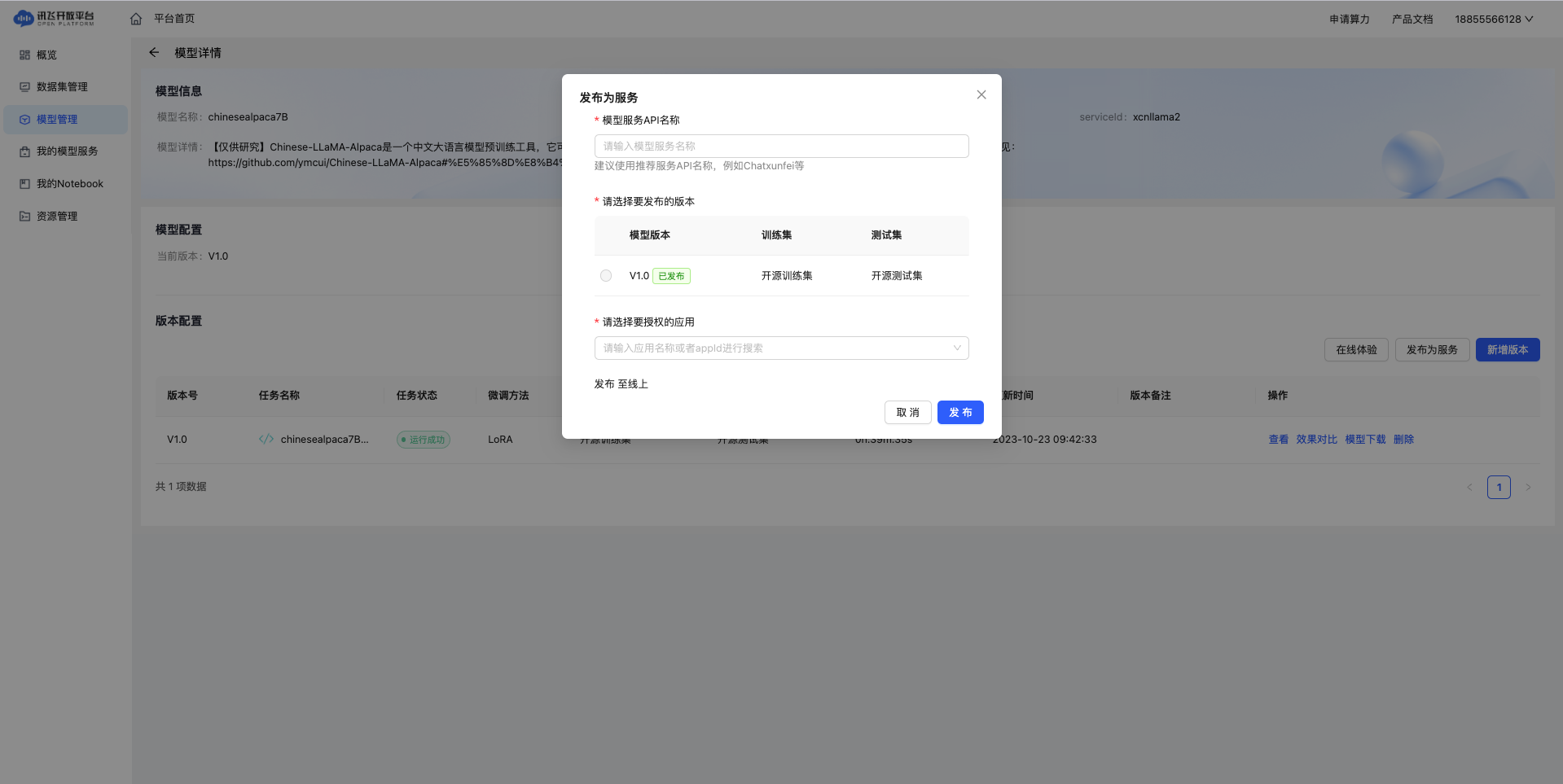Image resolution: width=1563 pixels, height=784 pixels.
Task: Open 申请算力 in the top bar
Action: pyautogui.click(x=1350, y=19)
